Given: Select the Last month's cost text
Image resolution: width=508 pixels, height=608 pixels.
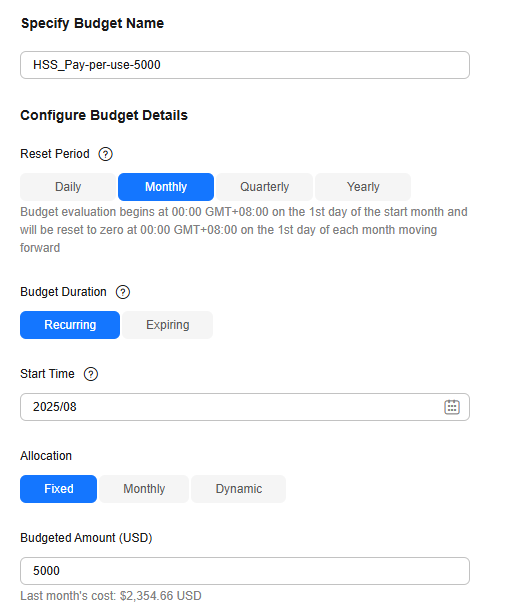Looking at the screenshot, I should (111, 596).
